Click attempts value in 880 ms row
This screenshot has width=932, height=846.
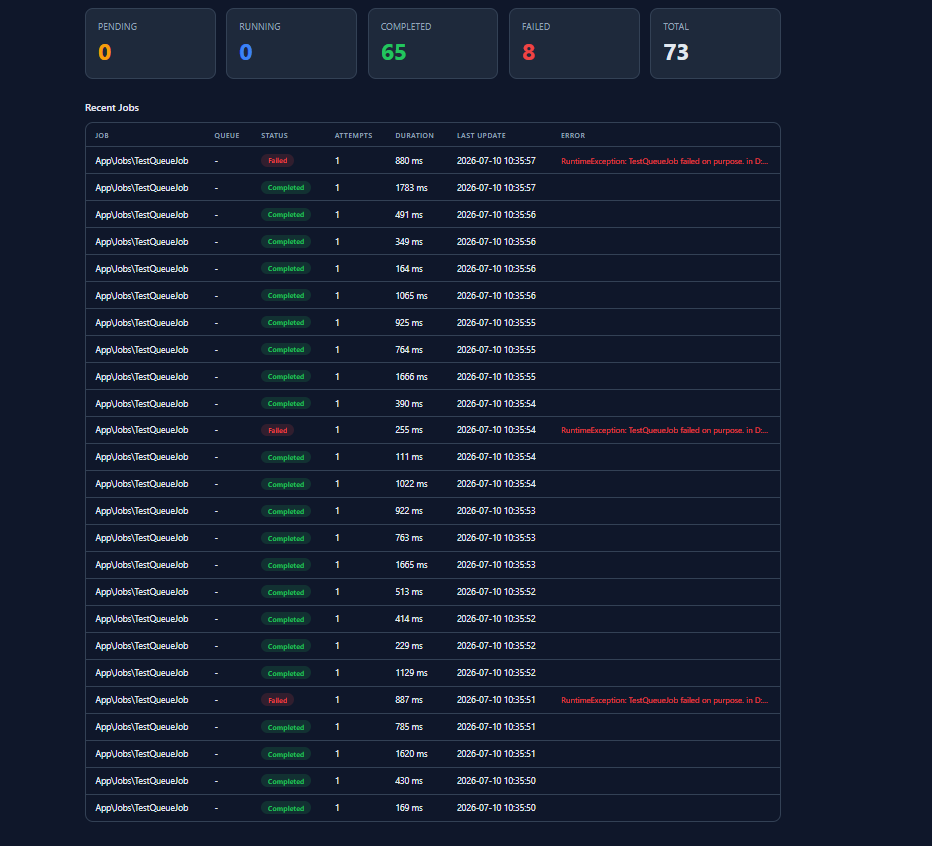click(337, 161)
